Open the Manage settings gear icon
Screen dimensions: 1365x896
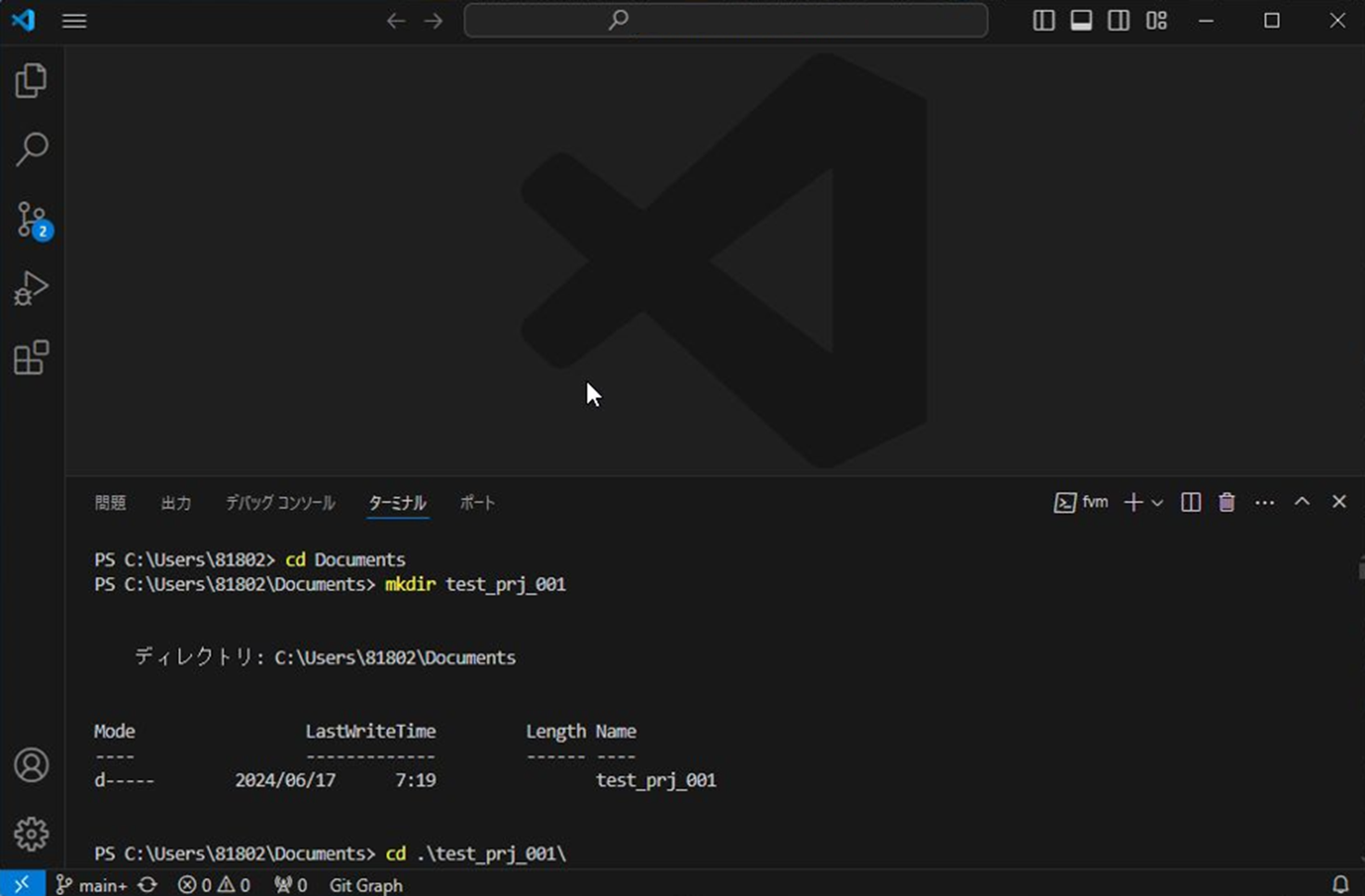click(32, 834)
